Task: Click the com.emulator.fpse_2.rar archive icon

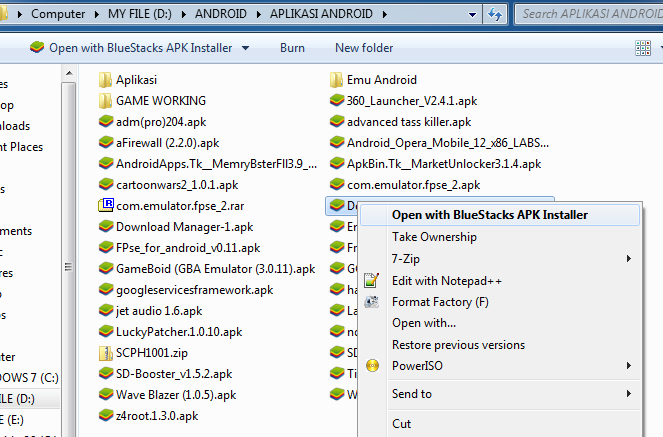Action: pyautogui.click(x=106, y=205)
